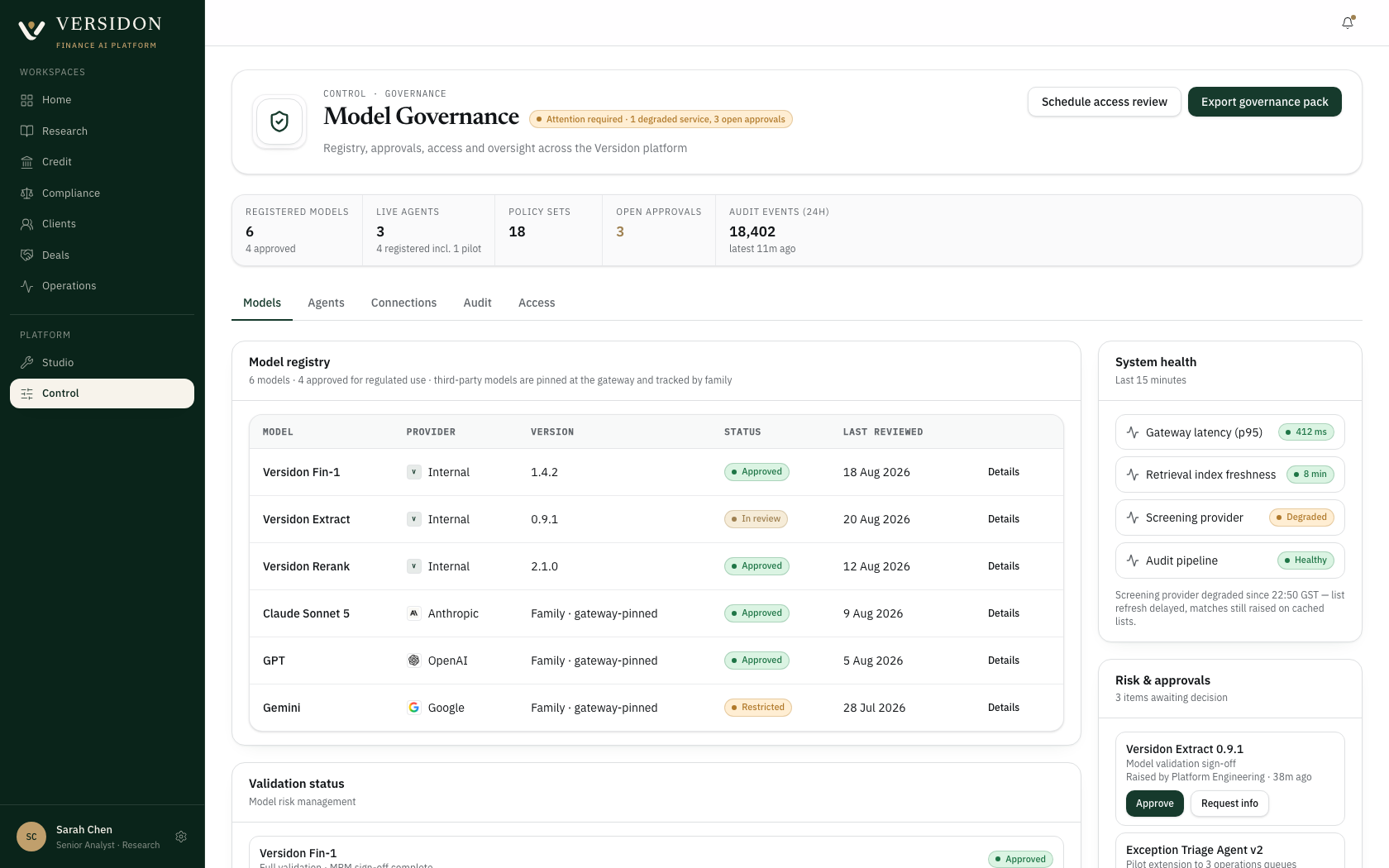Image resolution: width=1389 pixels, height=868 pixels.
Task: Click Internal provider icon for Versidon Rerank
Action: coord(414,566)
